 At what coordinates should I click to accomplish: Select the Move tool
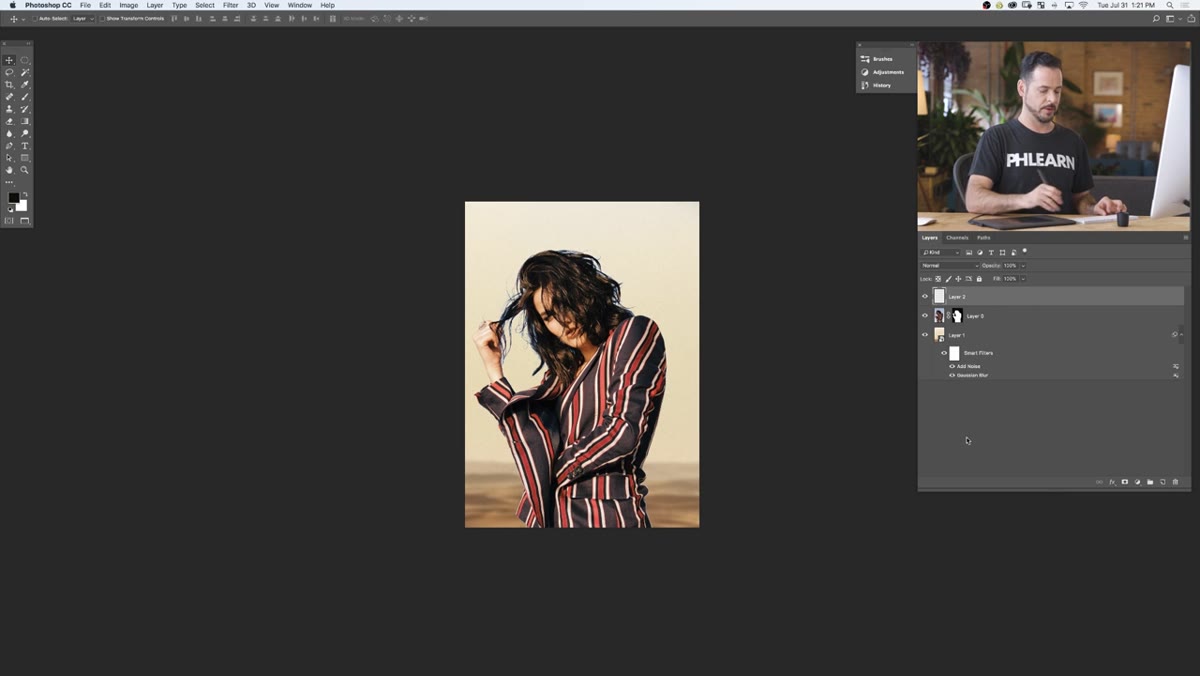pos(9,60)
